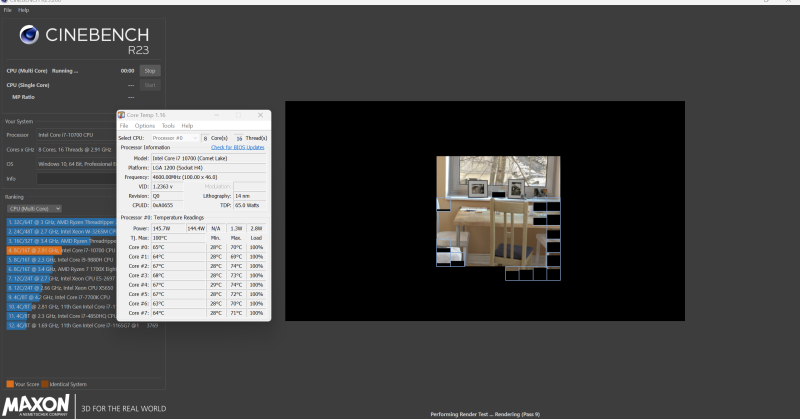Close the Core Temp window
The height and width of the screenshot is (419, 800).
coord(261,115)
